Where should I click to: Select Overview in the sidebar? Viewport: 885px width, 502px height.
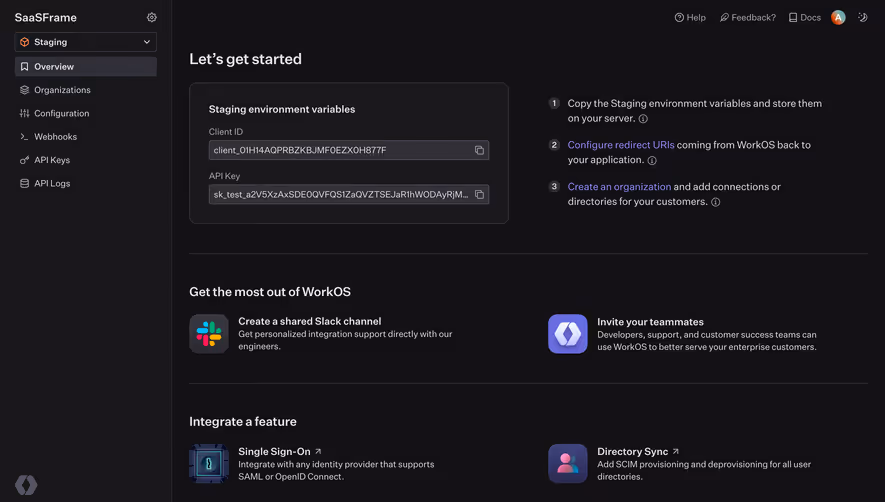click(85, 67)
